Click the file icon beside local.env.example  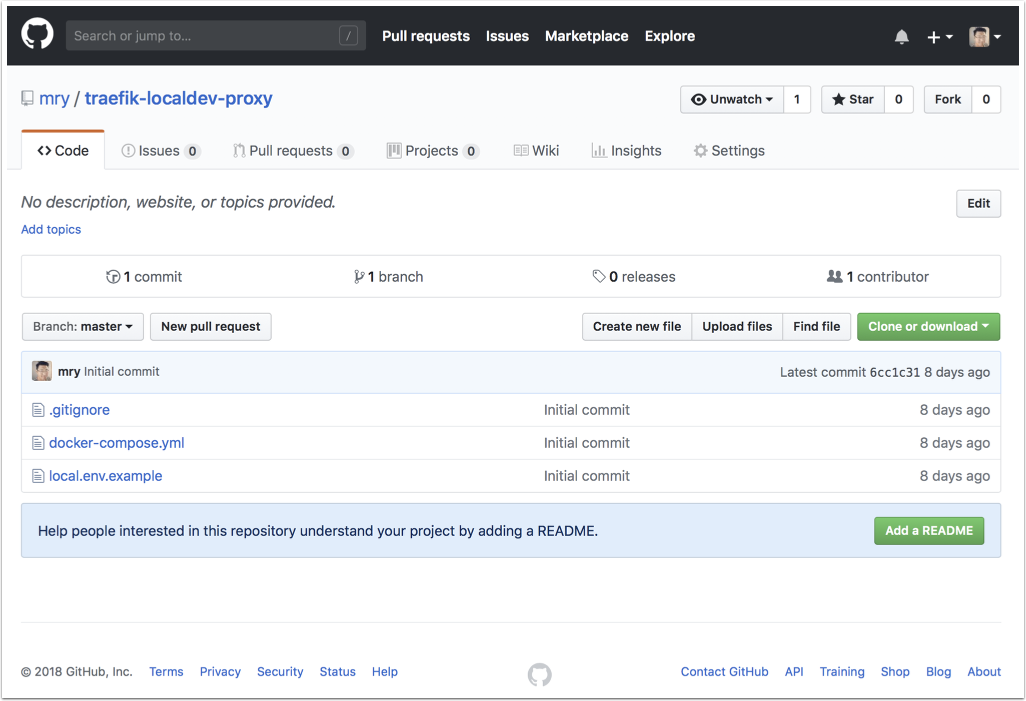pos(39,476)
